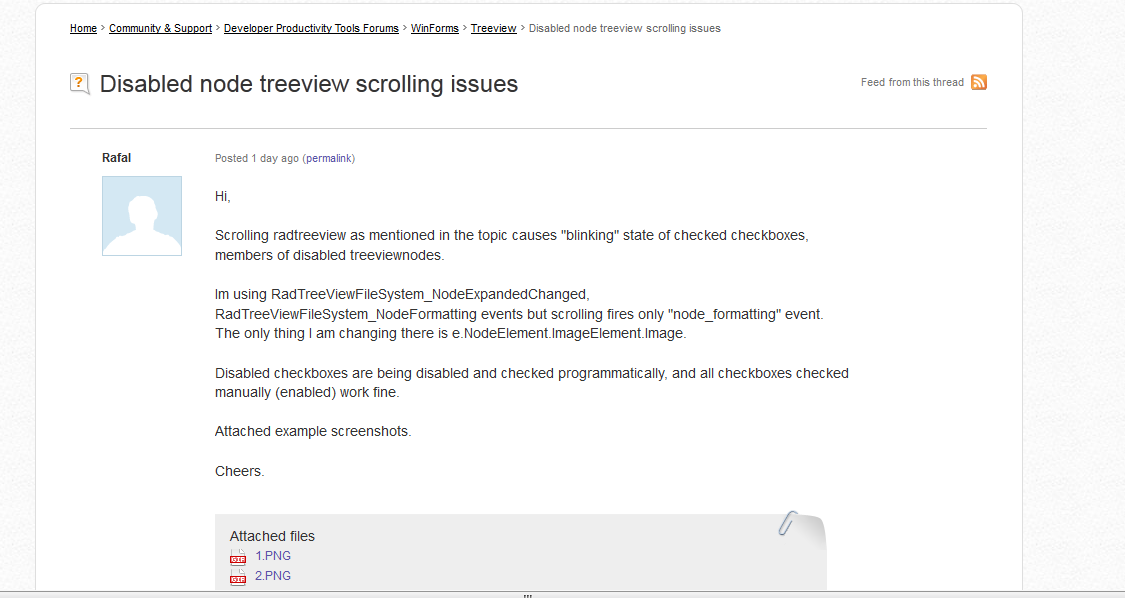
Task: Click the 'Feed from this thread' link
Action: (912, 82)
